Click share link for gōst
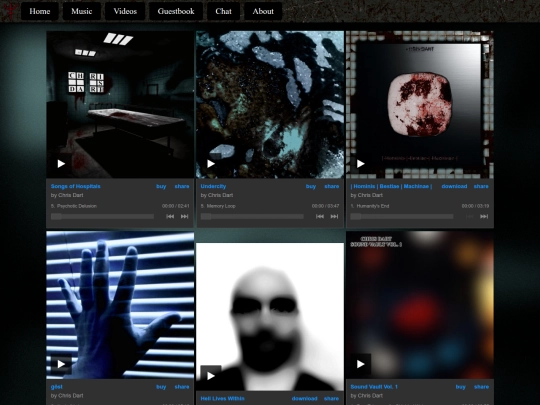Screen dimensions: 540x405 point(182,387)
